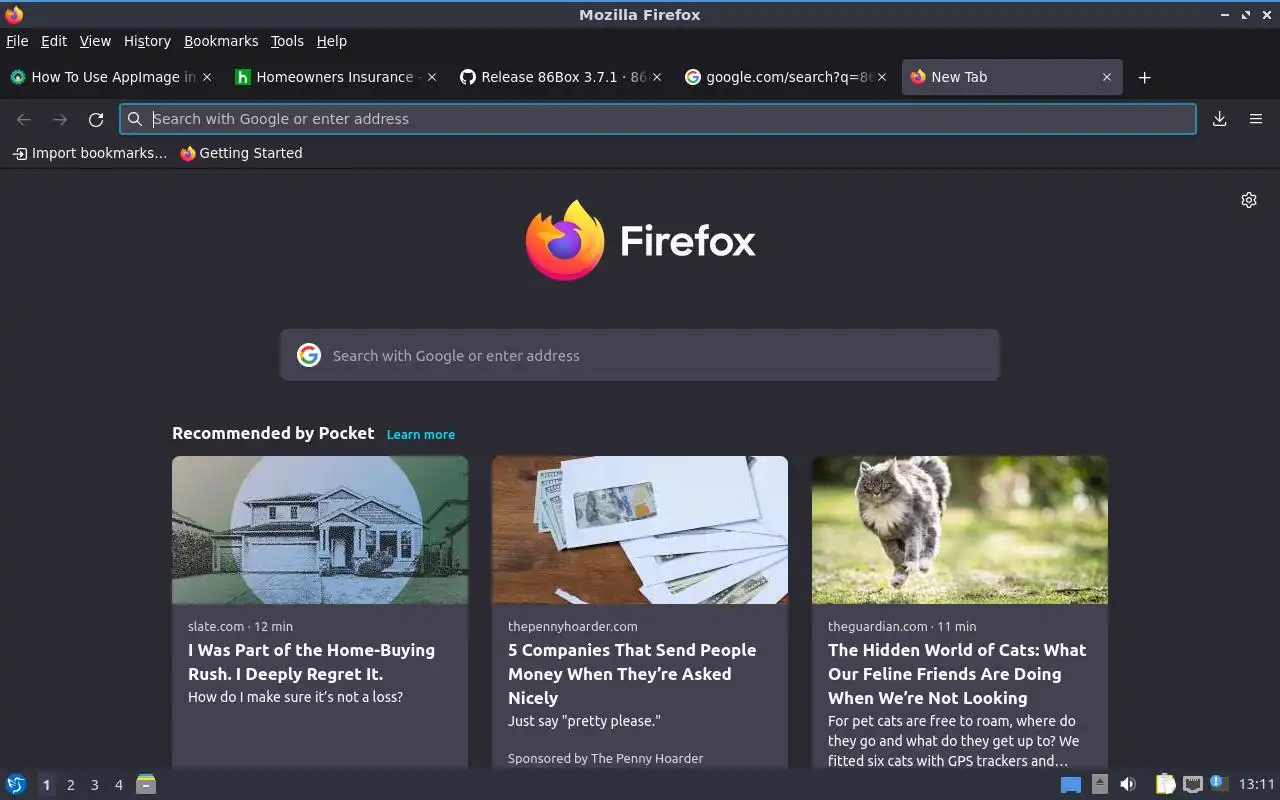This screenshot has height=800, width=1280.
Task: Open a new tab with the plus icon
Action: coord(1145,77)
